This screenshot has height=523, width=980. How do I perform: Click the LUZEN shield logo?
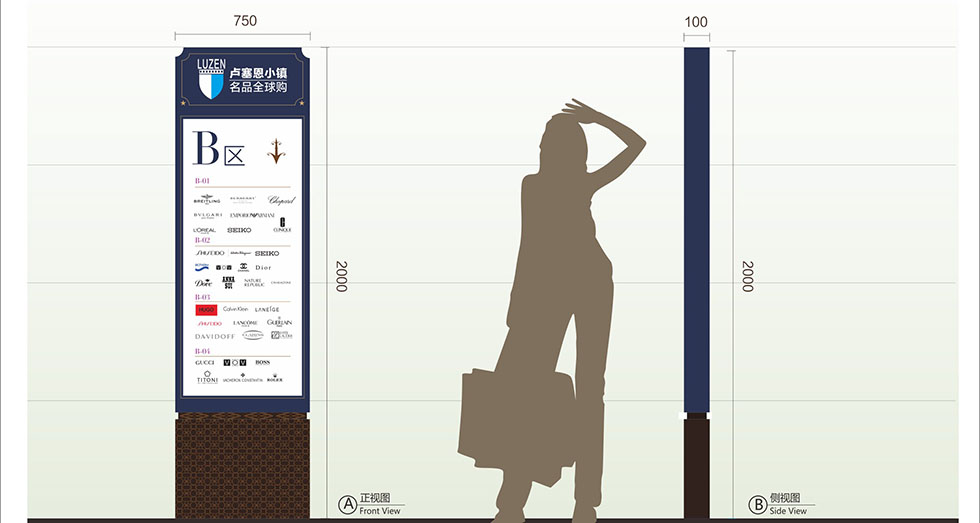click(x=210, y=79)
